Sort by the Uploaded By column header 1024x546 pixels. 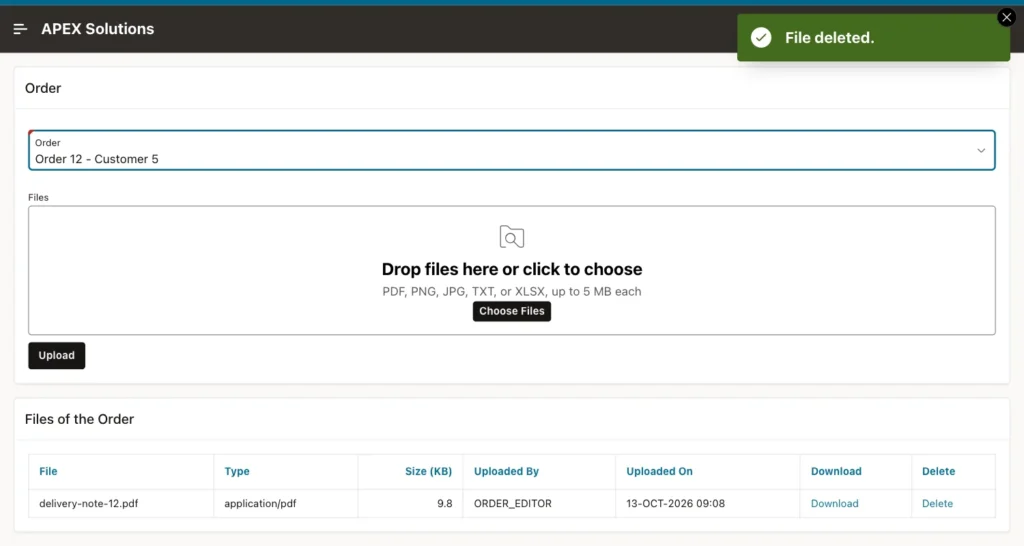click(506, 472)
